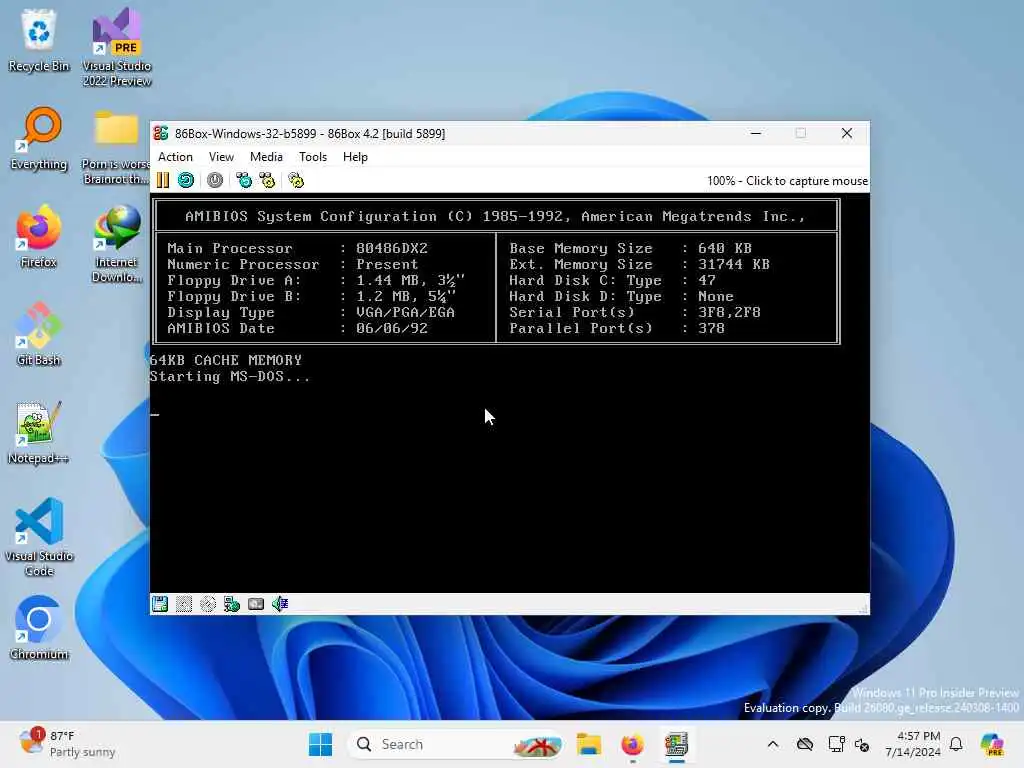
Task: Open the Action menu
Action: coord(175,157)
